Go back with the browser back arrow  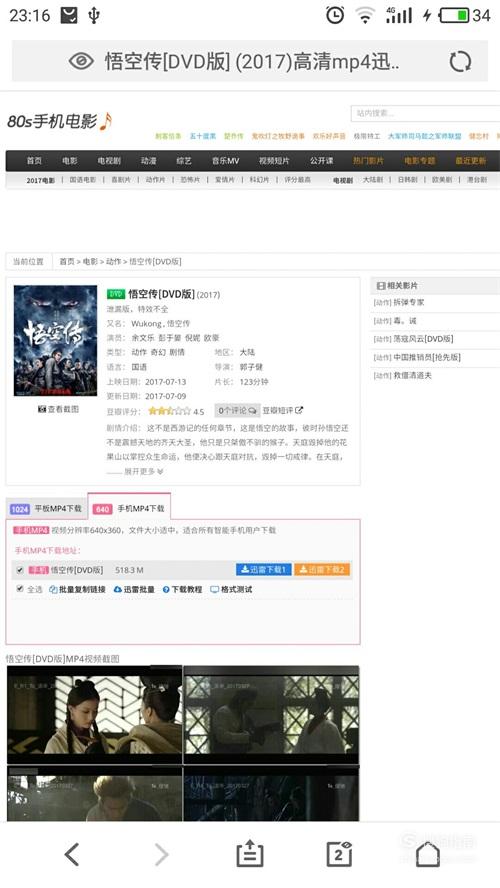pos(71,854)
